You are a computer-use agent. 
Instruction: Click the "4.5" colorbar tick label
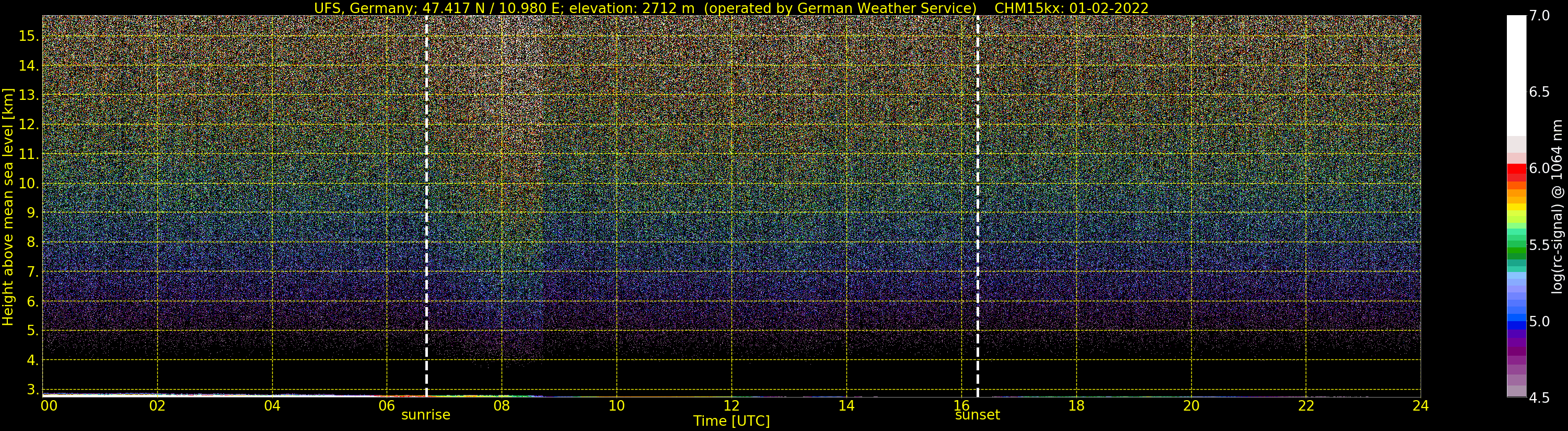tap(1539, 398)
